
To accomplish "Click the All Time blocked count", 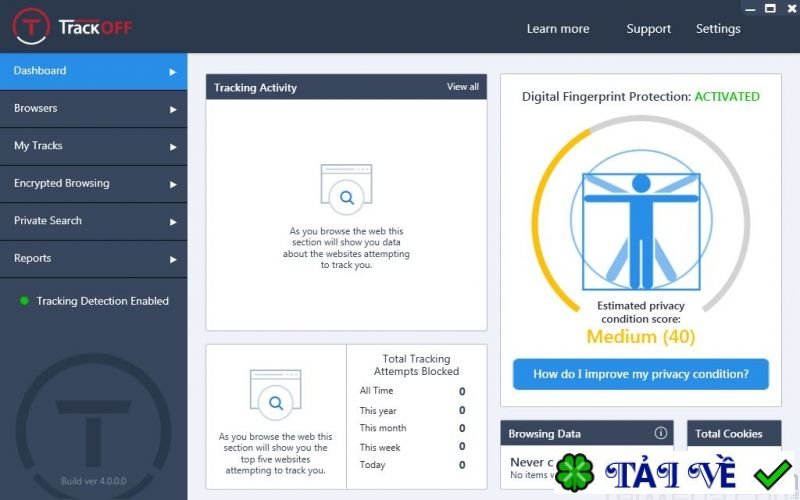I will (462, 391).
